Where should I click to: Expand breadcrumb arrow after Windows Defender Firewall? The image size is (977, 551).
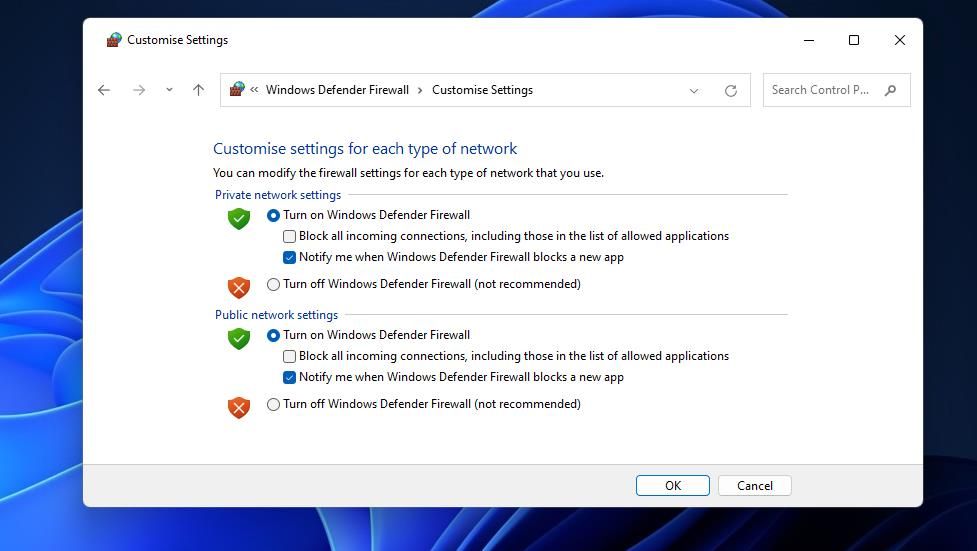click(420, 90)
